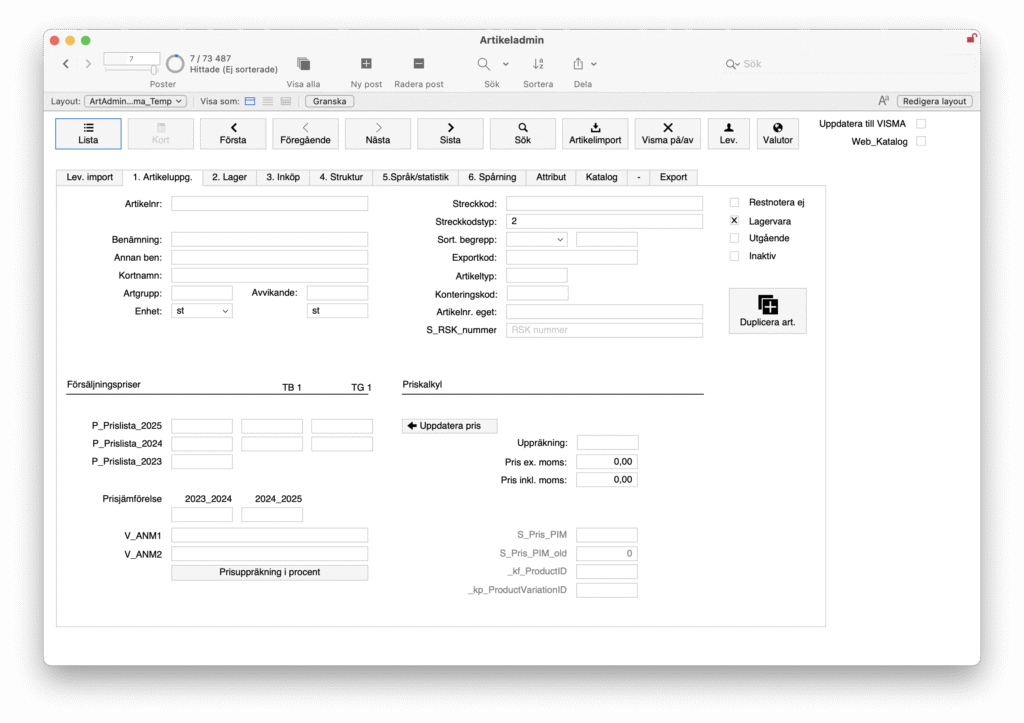This screenshot has width=1024, height=723.
Task: Uncheck the Lagervara checkbox
Action: tap(735, 221)
